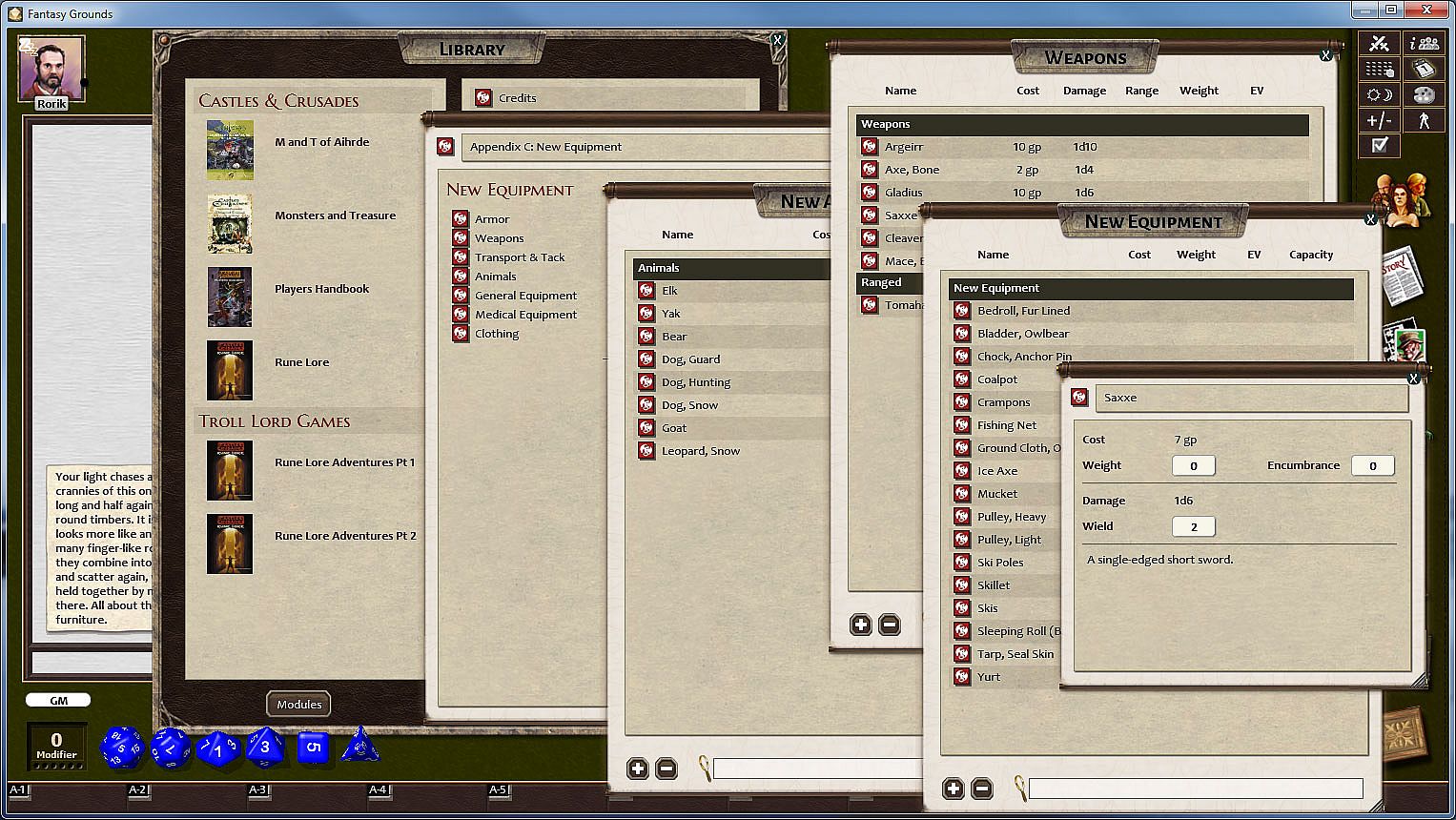Click the search magnifier in animals window
The width and height of the screenshot is (1456, 820).
705,768
